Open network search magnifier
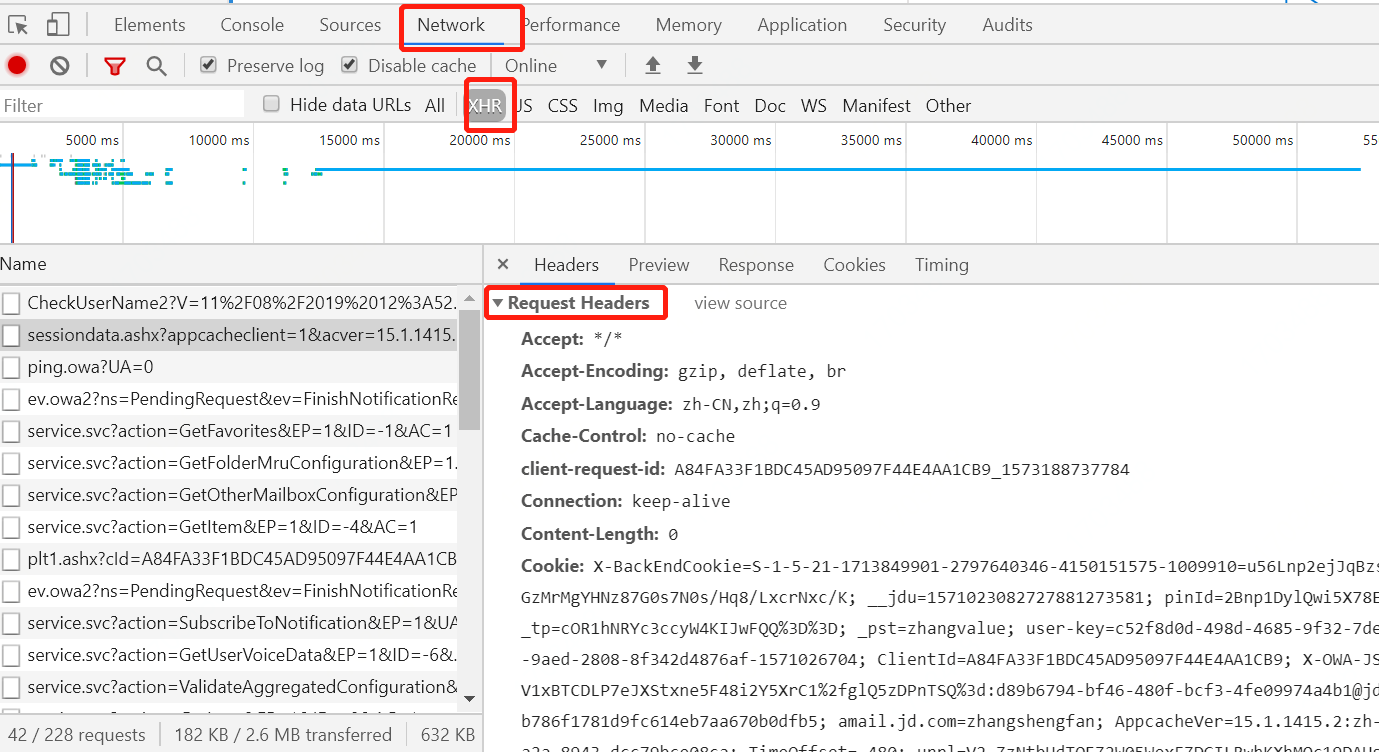 (156, 66)
